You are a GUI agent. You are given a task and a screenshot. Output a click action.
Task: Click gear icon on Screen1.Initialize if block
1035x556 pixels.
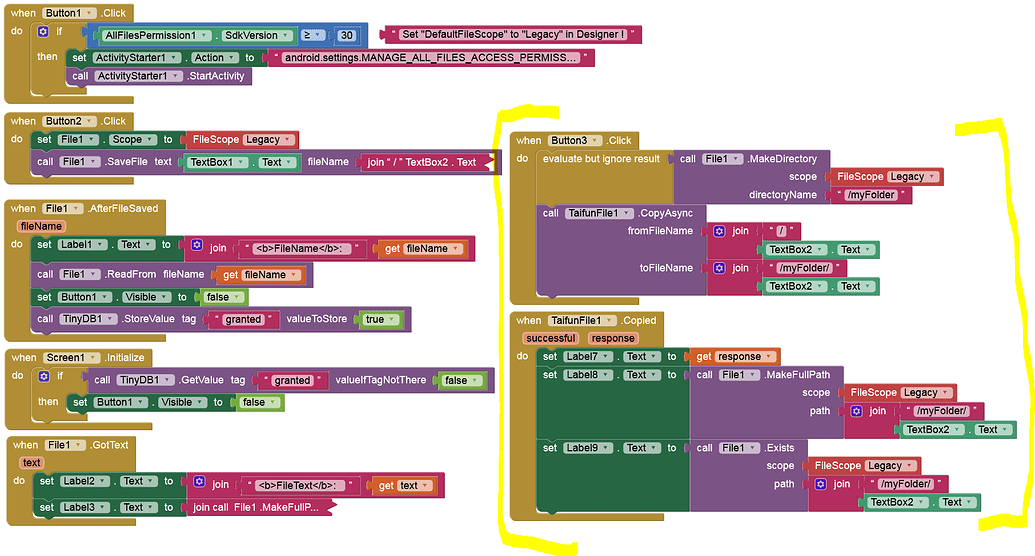coord(43,377)
